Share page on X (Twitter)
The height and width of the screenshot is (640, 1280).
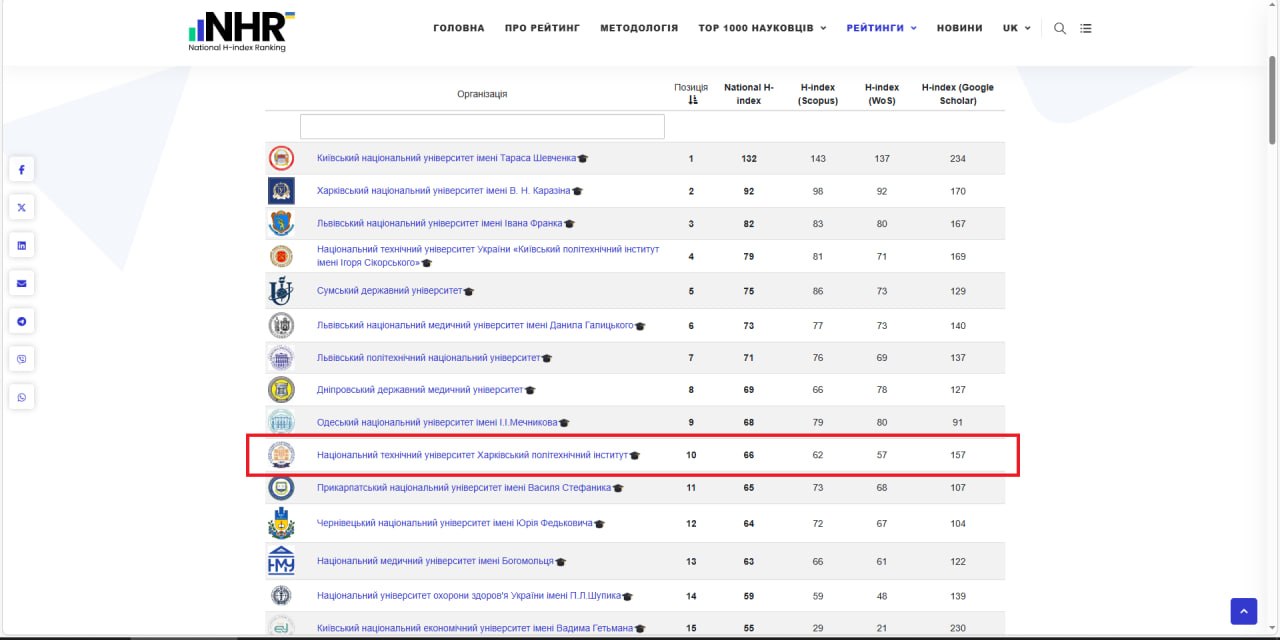(x=21, y=208)
